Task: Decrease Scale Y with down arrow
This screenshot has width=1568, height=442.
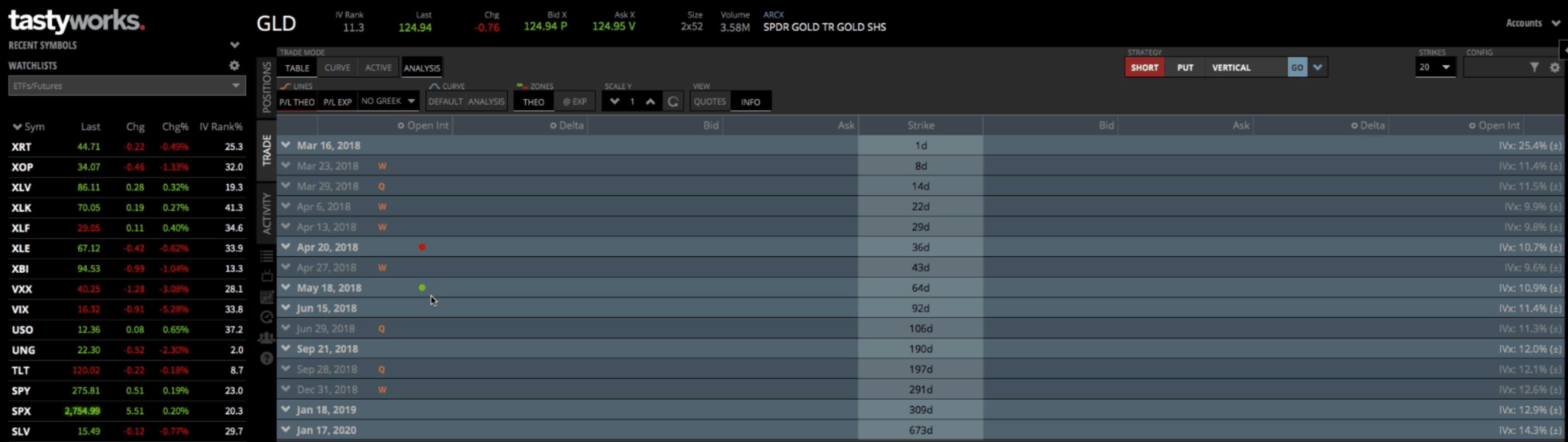Action: click(x=615, y=102)
